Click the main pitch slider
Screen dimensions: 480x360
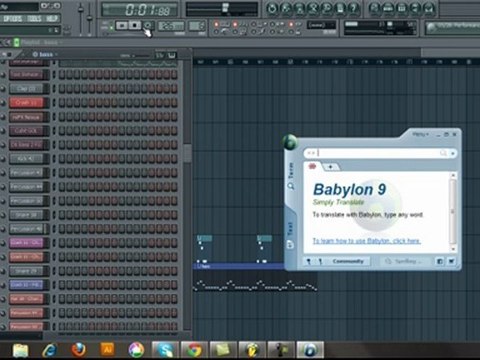(89, 18)
